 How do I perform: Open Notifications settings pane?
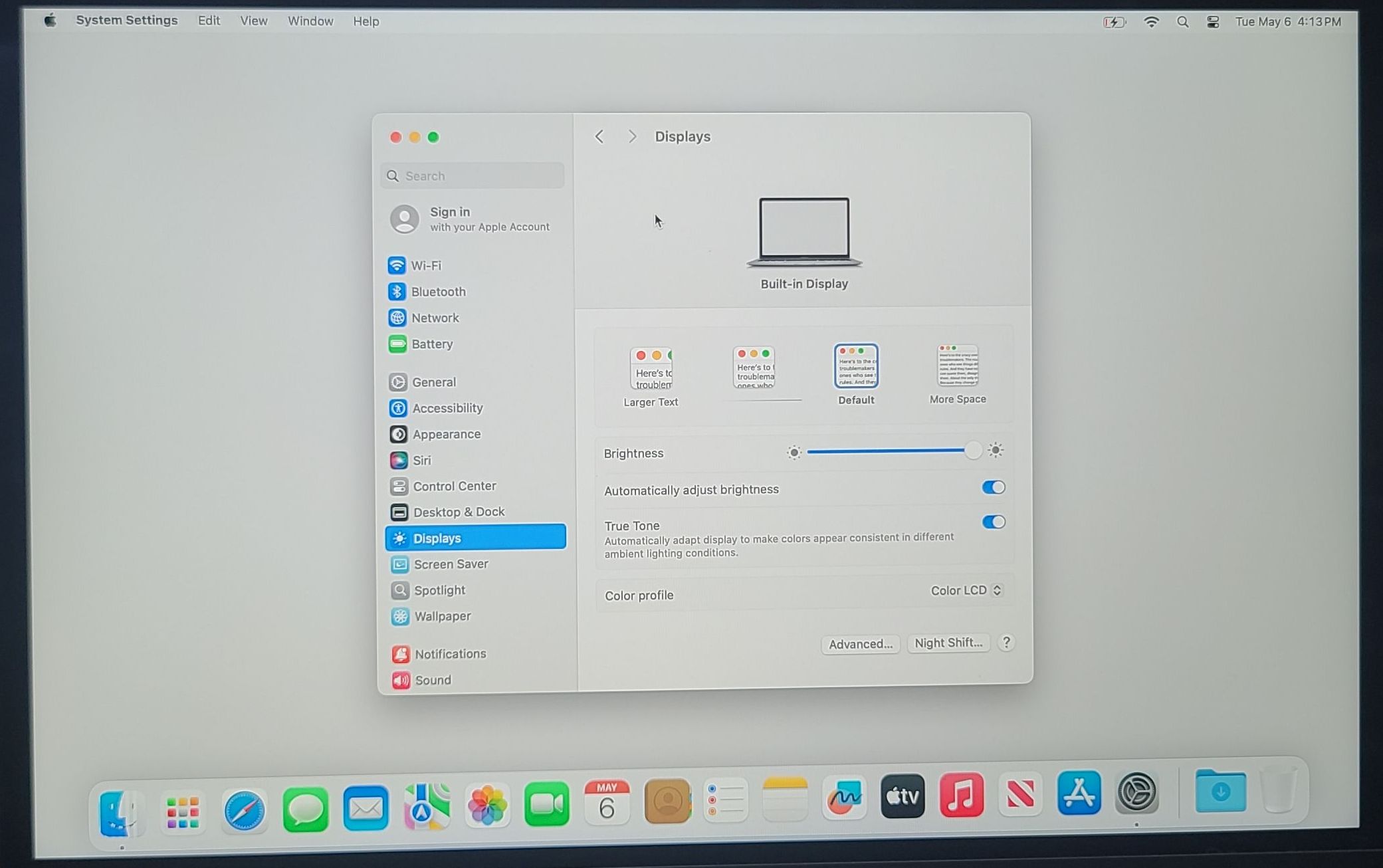(450, 654)
